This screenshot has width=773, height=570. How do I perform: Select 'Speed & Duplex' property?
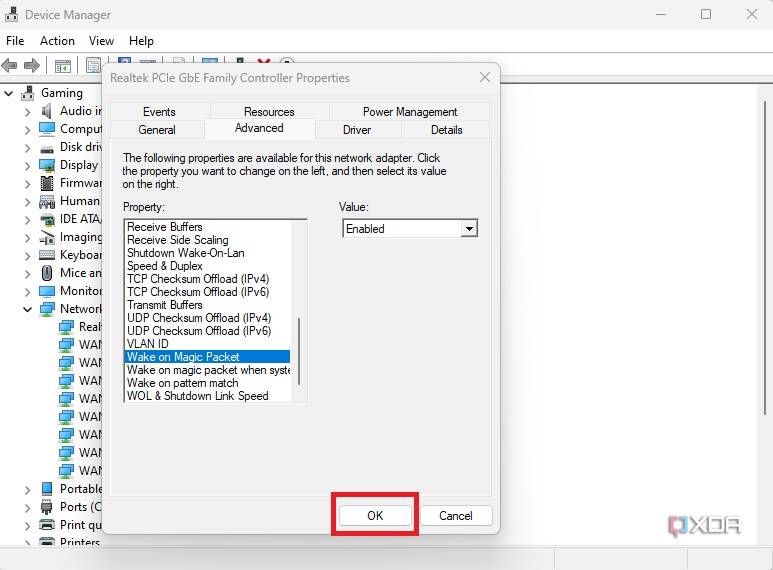tap(165, 266)
